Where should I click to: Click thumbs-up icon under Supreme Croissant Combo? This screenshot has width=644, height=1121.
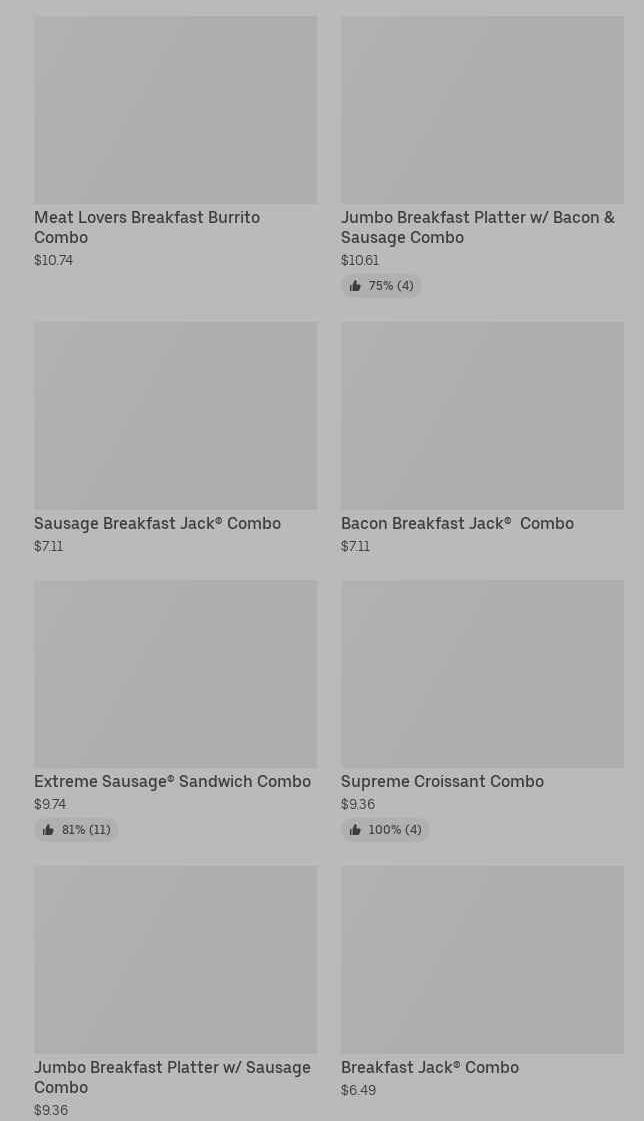[x=355, y=830]
